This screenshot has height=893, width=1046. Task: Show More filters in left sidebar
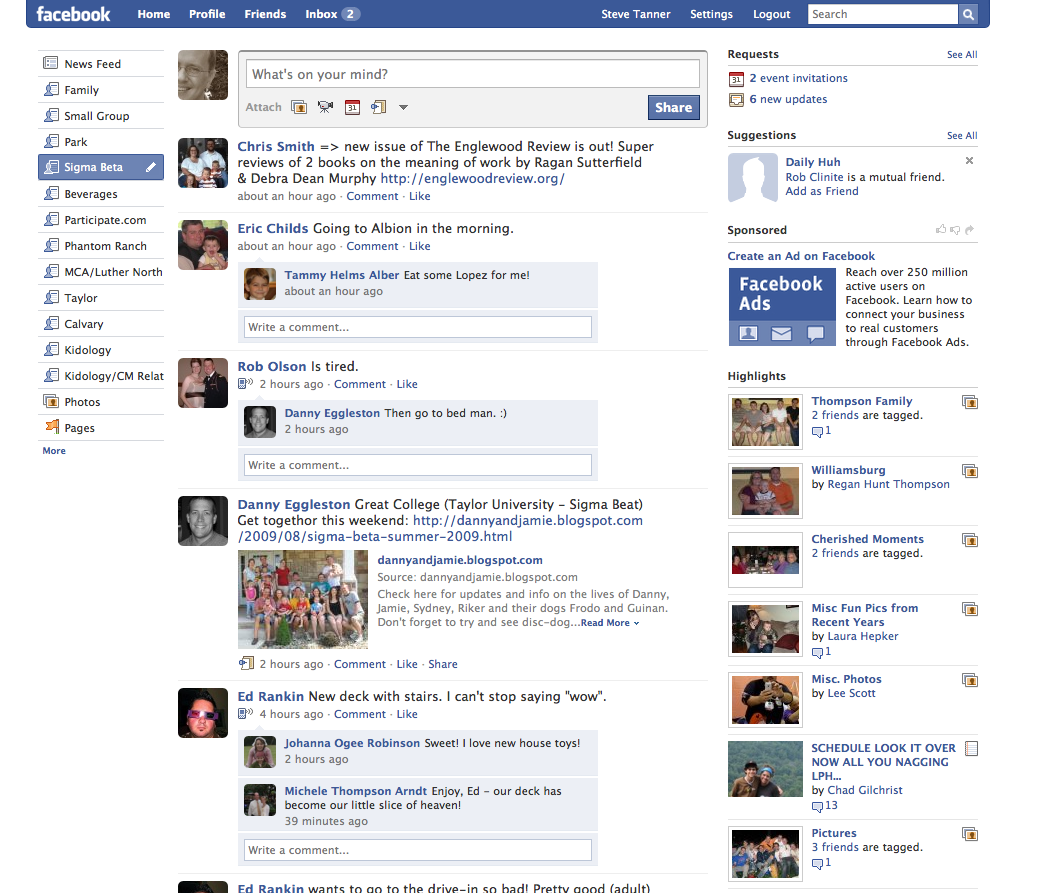(x=54, y=451)
